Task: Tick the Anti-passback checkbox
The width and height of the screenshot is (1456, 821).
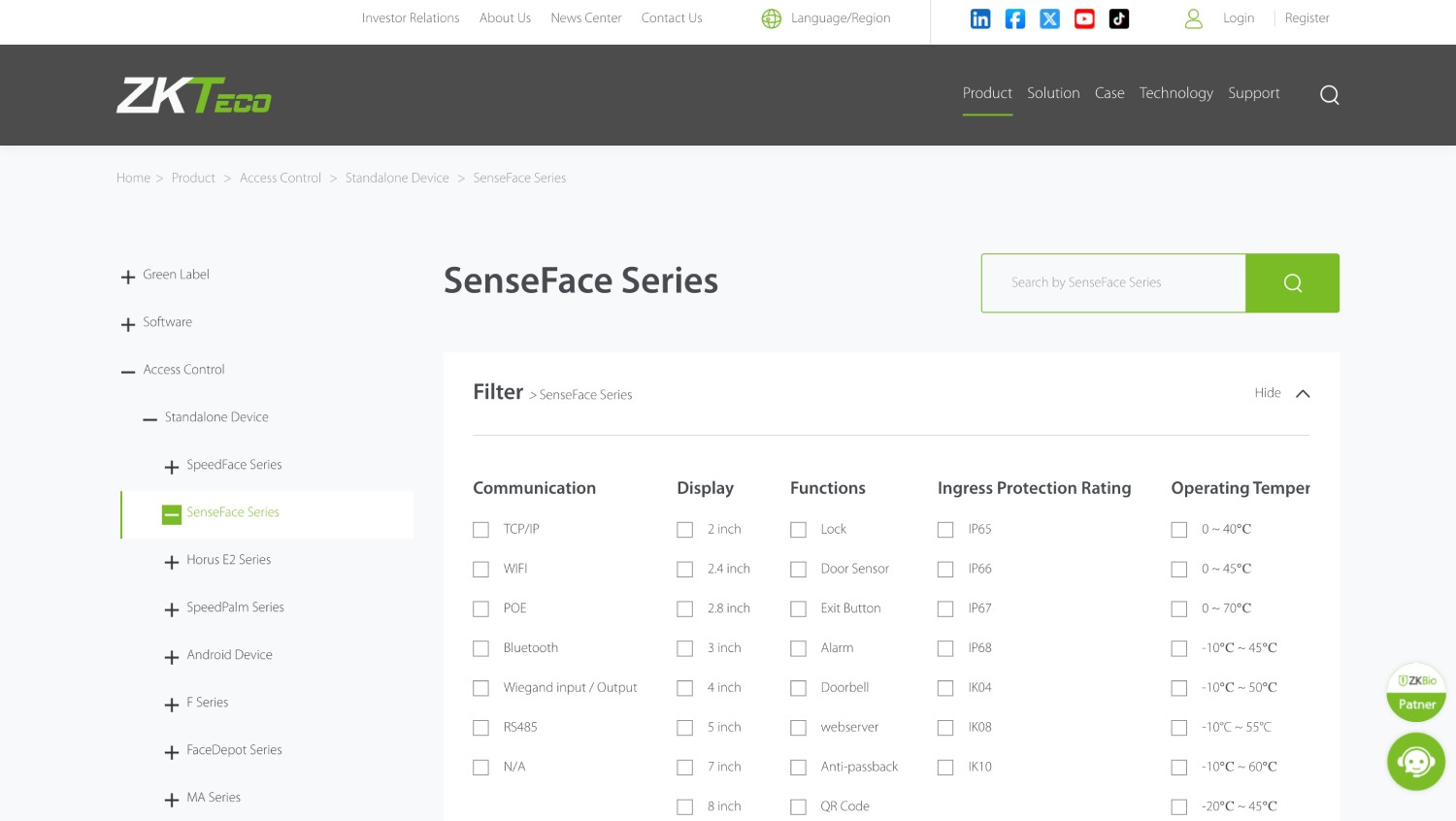Action: 799,768
